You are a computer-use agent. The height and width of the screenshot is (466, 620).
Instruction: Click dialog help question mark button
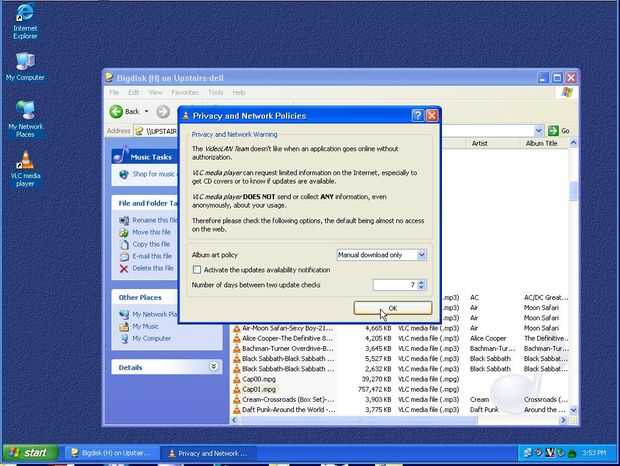point(417,115)
